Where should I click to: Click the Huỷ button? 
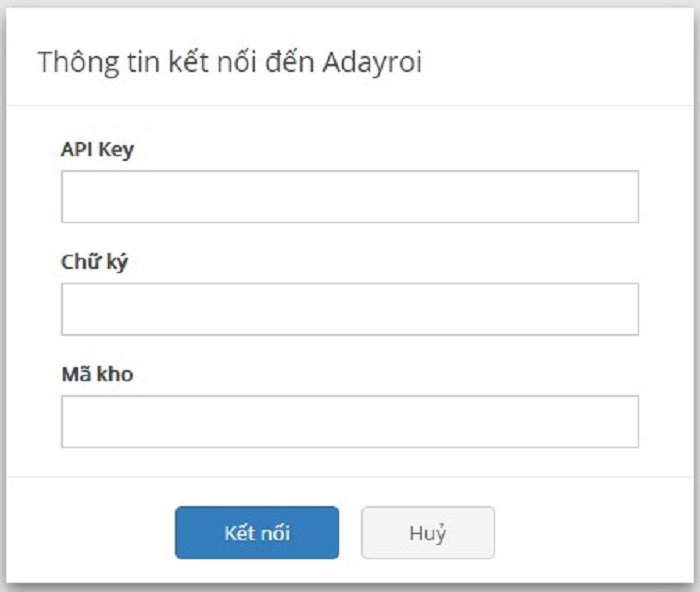pos(427,533)
